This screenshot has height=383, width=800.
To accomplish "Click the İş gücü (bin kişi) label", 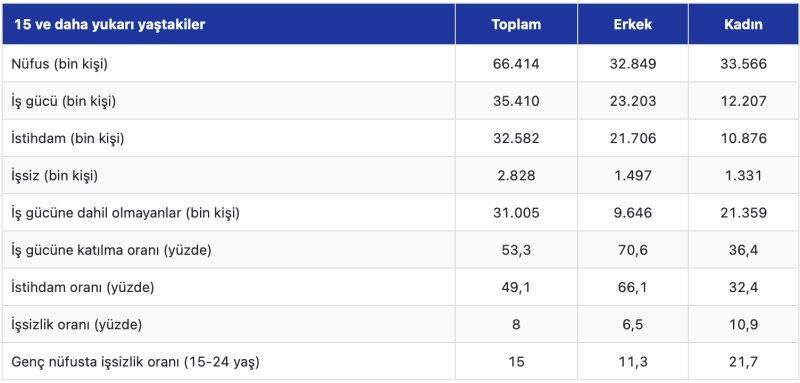I will point(64,101).
